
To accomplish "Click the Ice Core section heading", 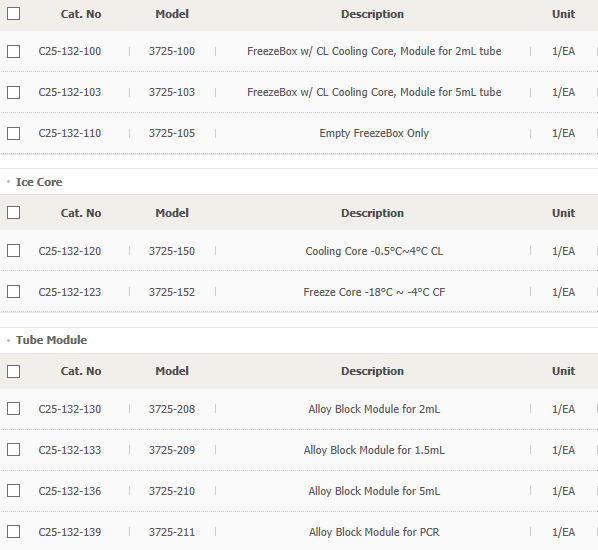I will [39, 182].
